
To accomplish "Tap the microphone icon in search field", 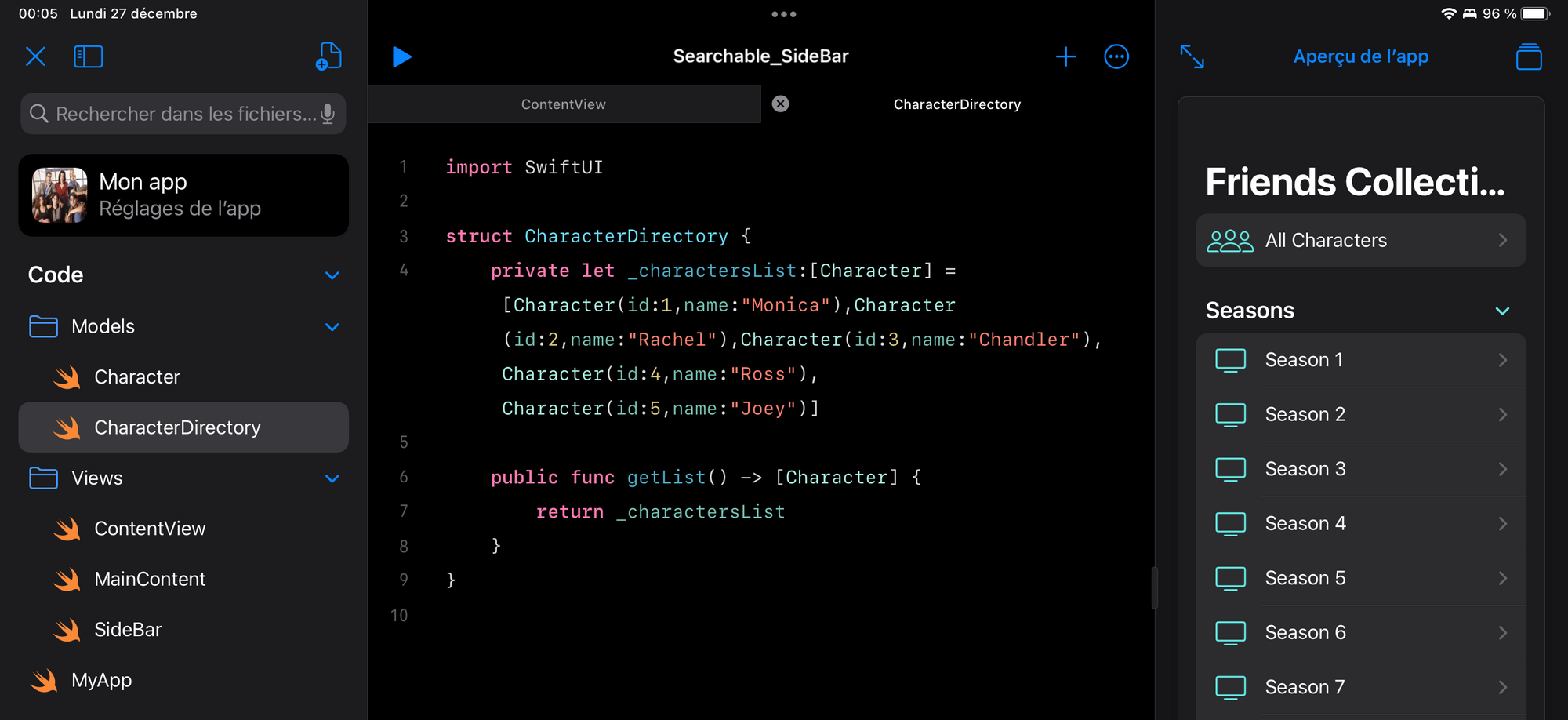I will [328, 114].
